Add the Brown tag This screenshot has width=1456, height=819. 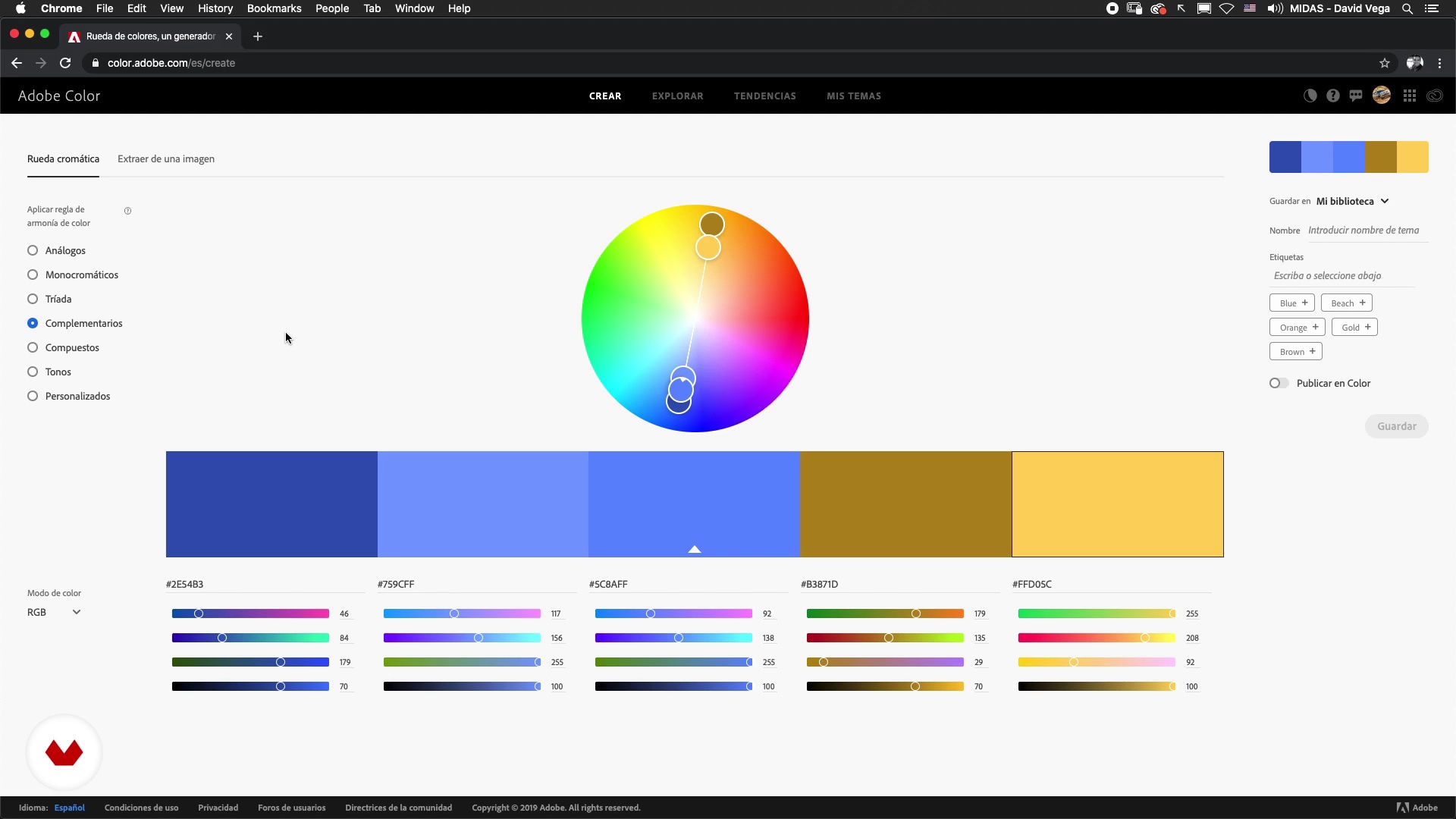1298,351
